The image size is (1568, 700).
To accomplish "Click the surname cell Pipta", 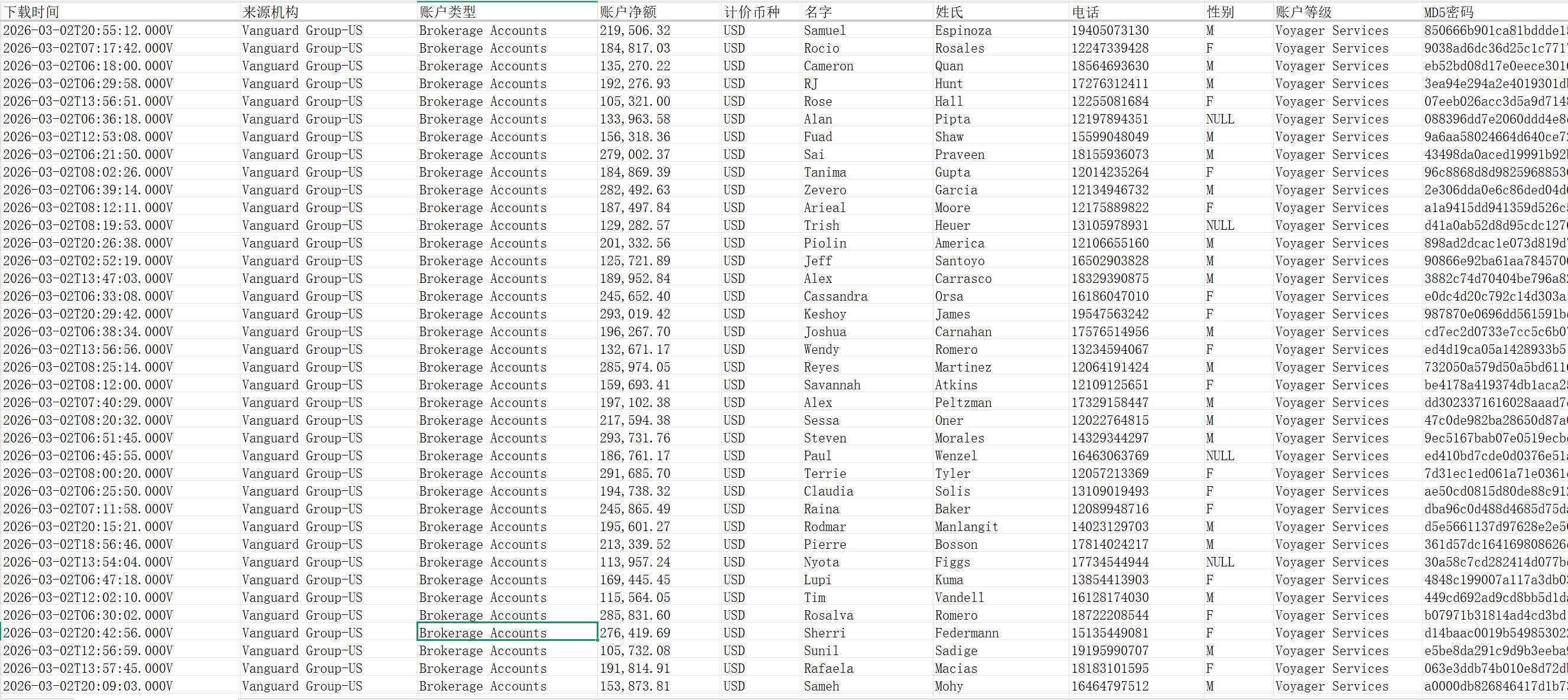I will [1001, 119].
